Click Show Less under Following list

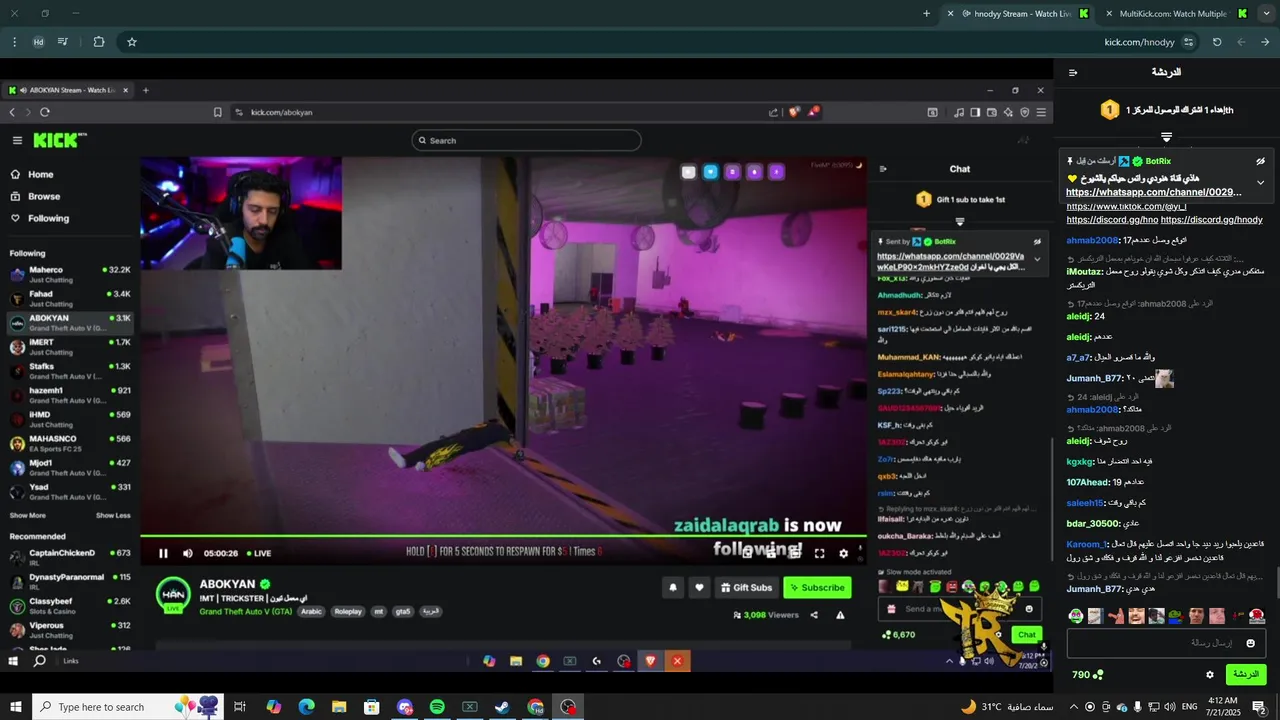pos(113,515)
